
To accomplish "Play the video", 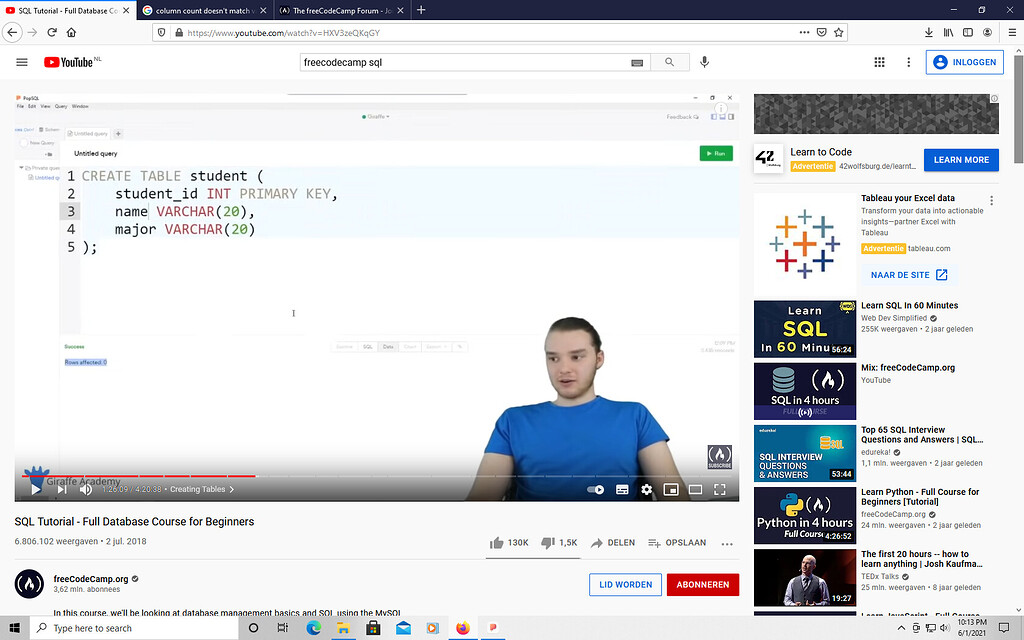I will click(36, 489).
